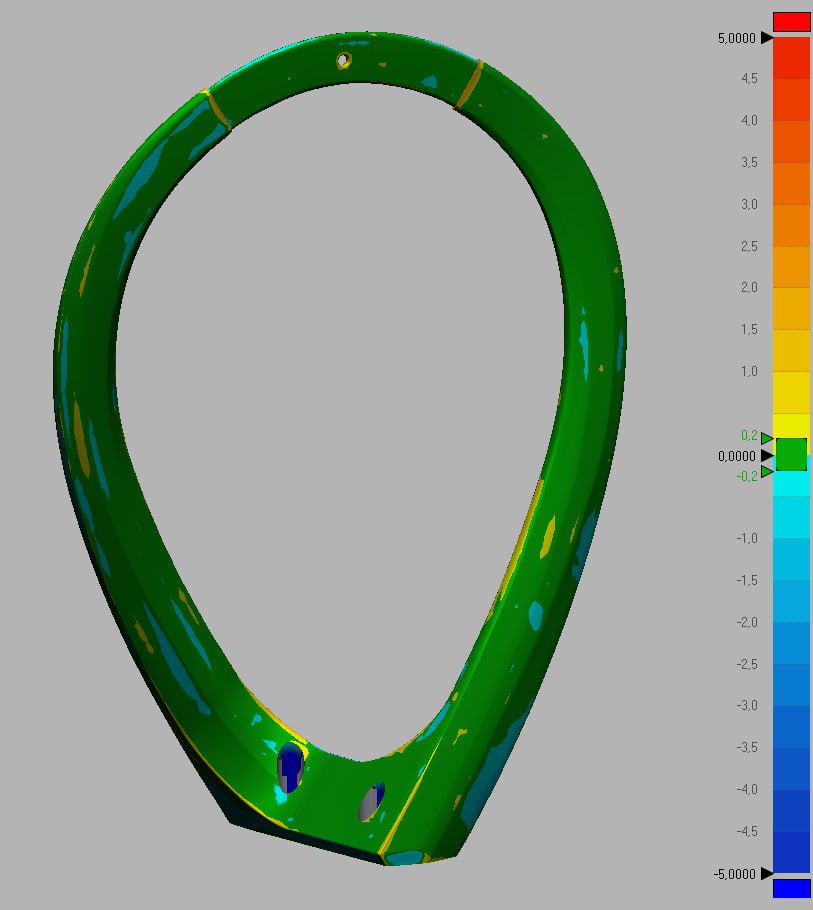This screenshot has width=813, height=910.
Task: Click the yellow legend band beside 1,0
Action: 791,372
